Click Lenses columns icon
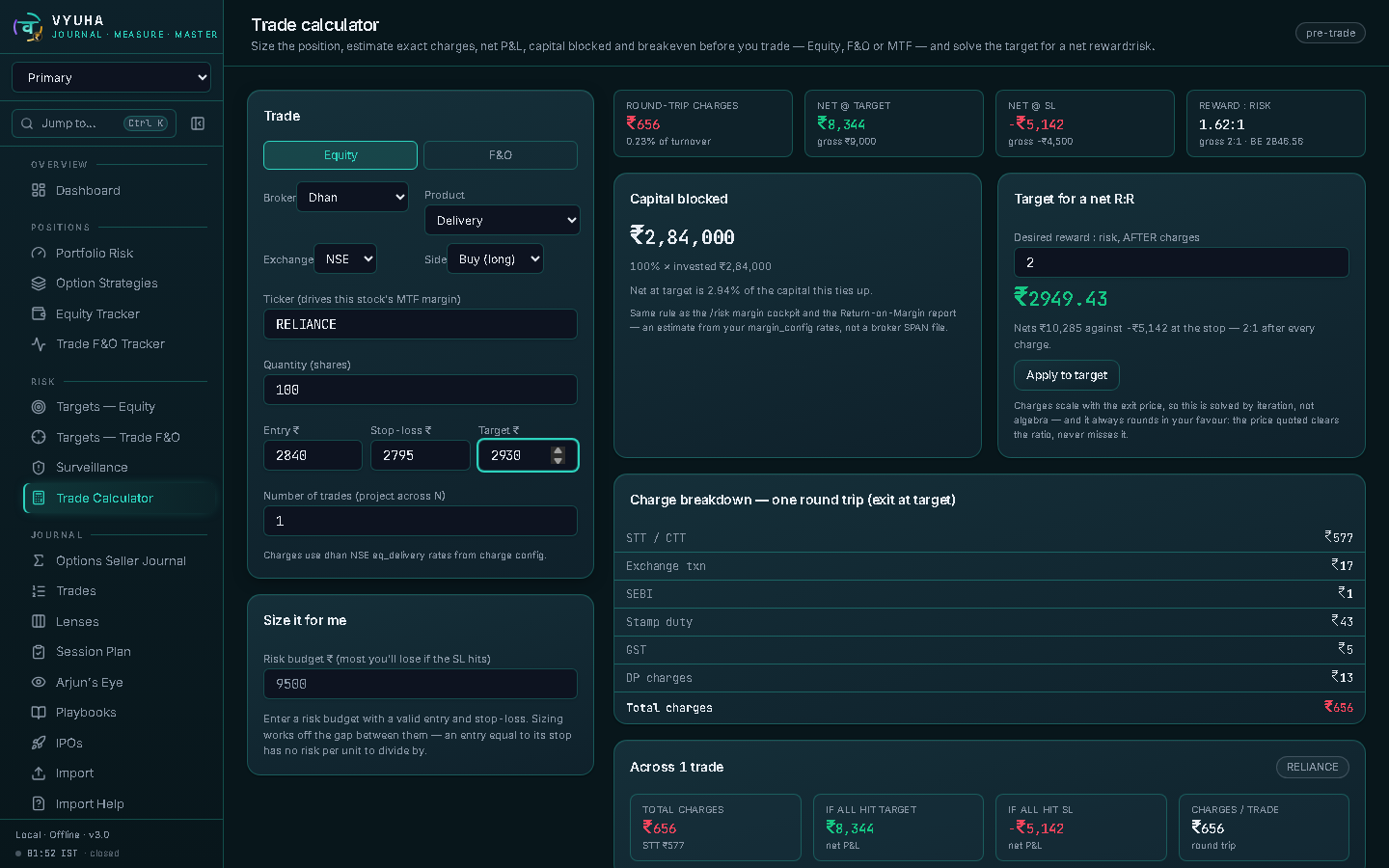The height and width of the screenshot is (868, 1389). [39, 622]
